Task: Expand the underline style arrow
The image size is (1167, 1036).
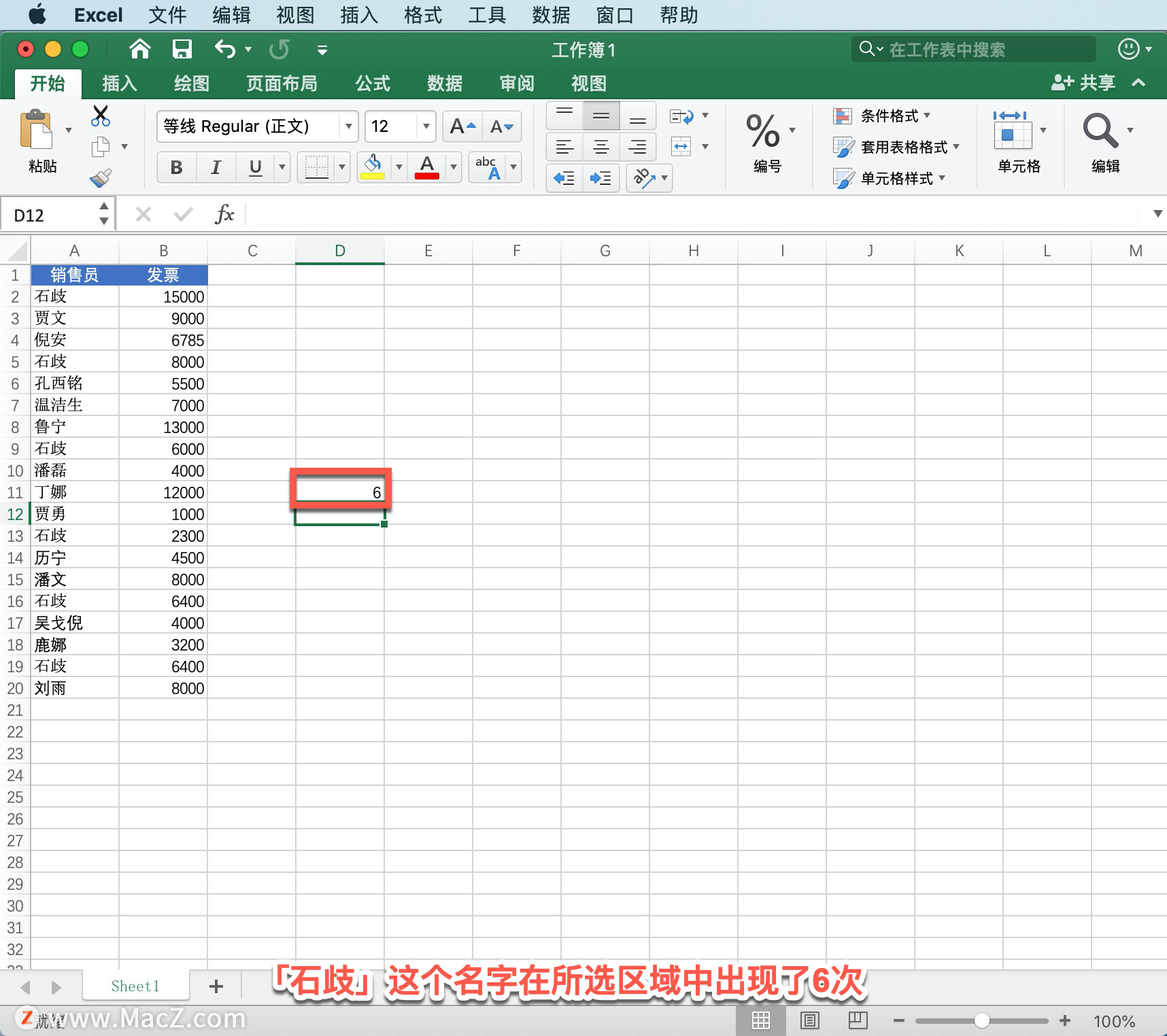Action: click(x=282, y=167)
